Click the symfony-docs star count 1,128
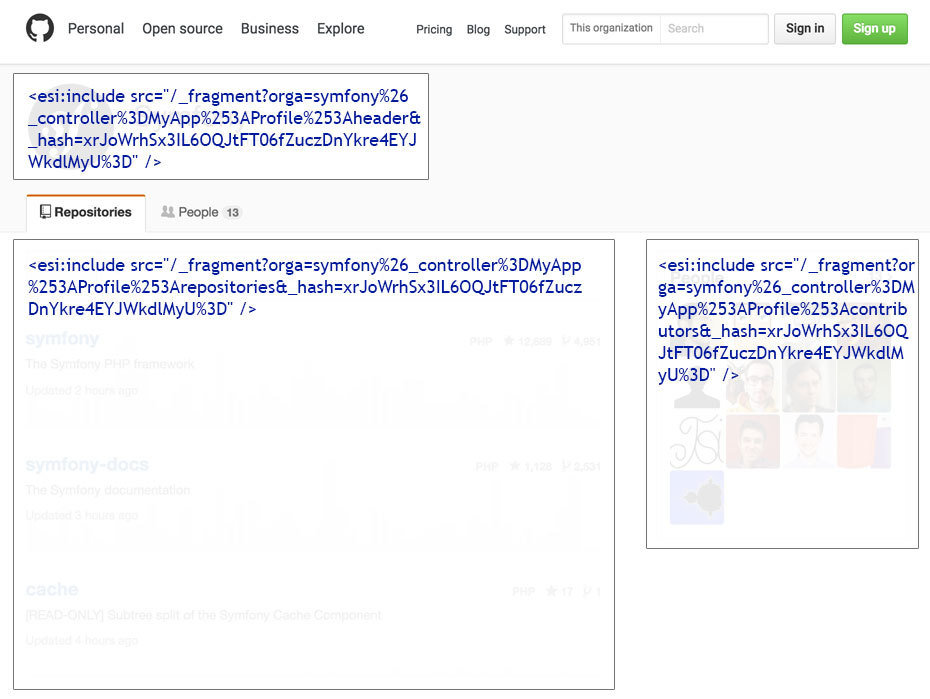Screen dimensions: 930x699 point(530,467)
